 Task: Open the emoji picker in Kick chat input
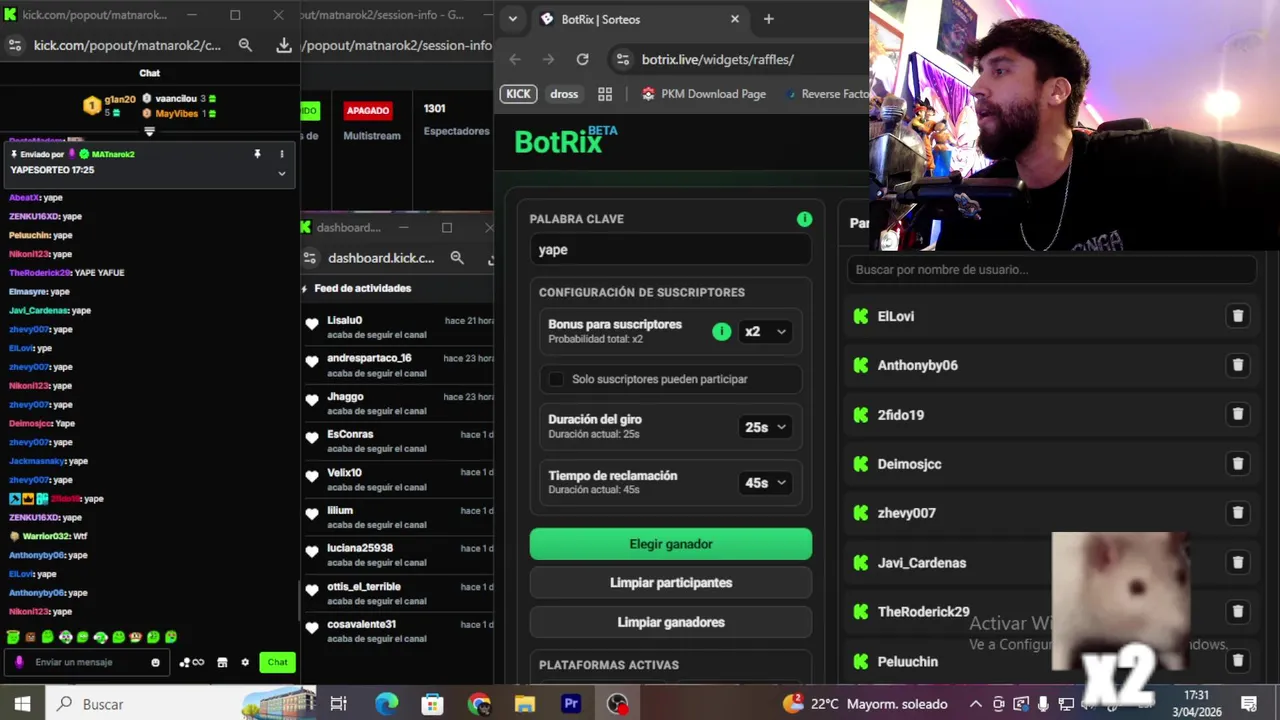click(155, 662)
